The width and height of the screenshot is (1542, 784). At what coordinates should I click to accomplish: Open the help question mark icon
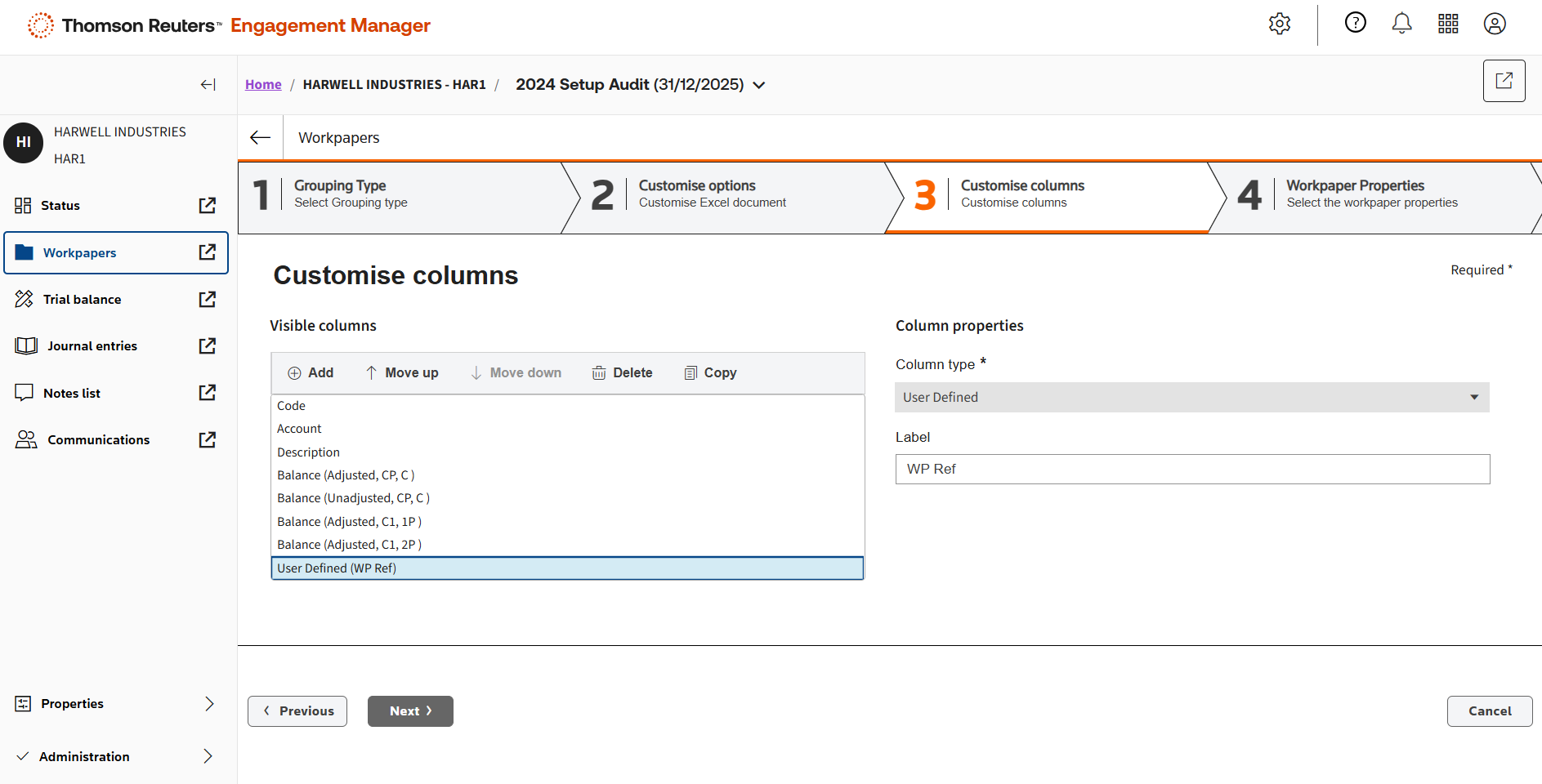click(1355, 23)
